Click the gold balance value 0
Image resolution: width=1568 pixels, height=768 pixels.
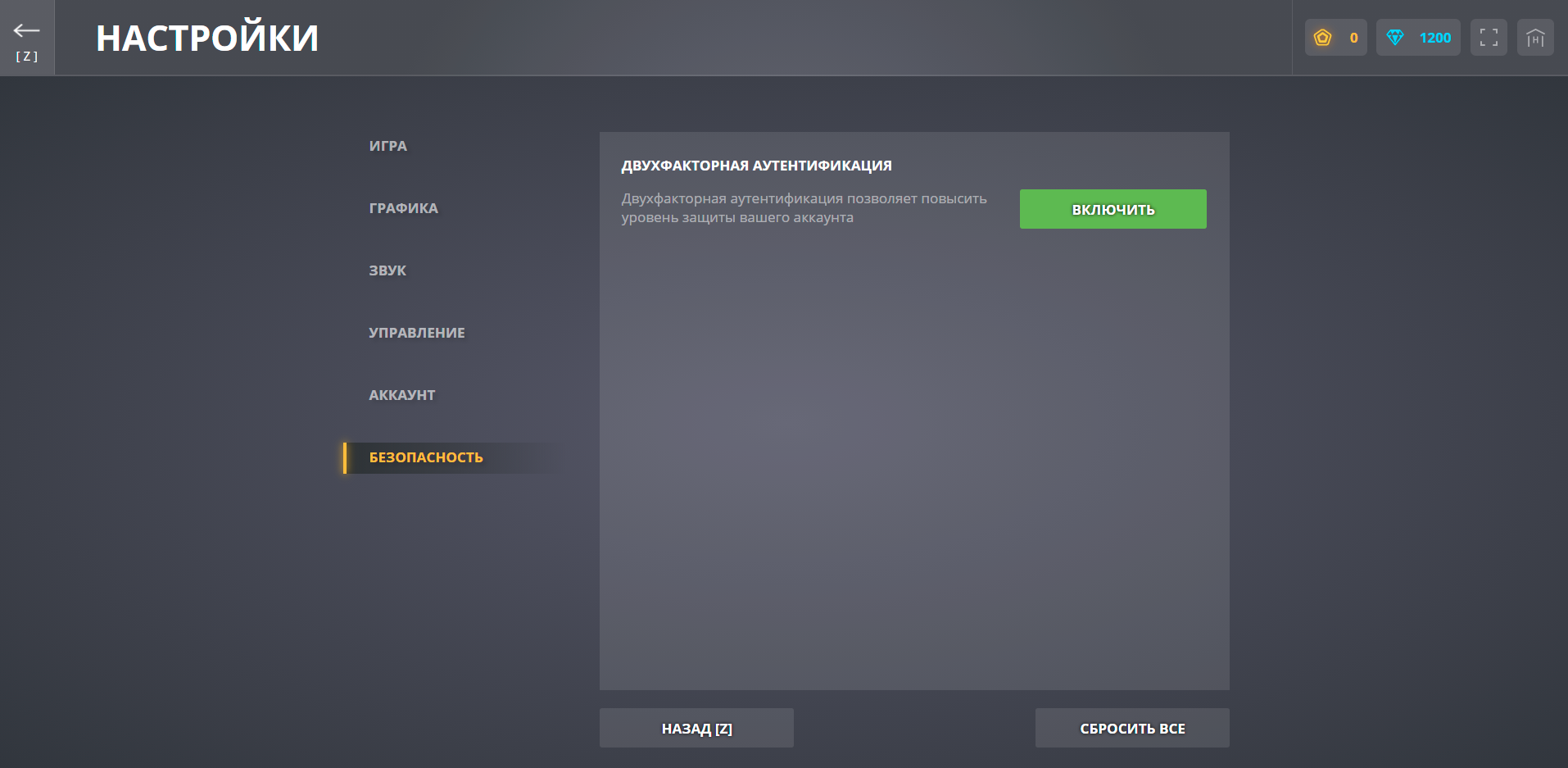pos(1353,38)
